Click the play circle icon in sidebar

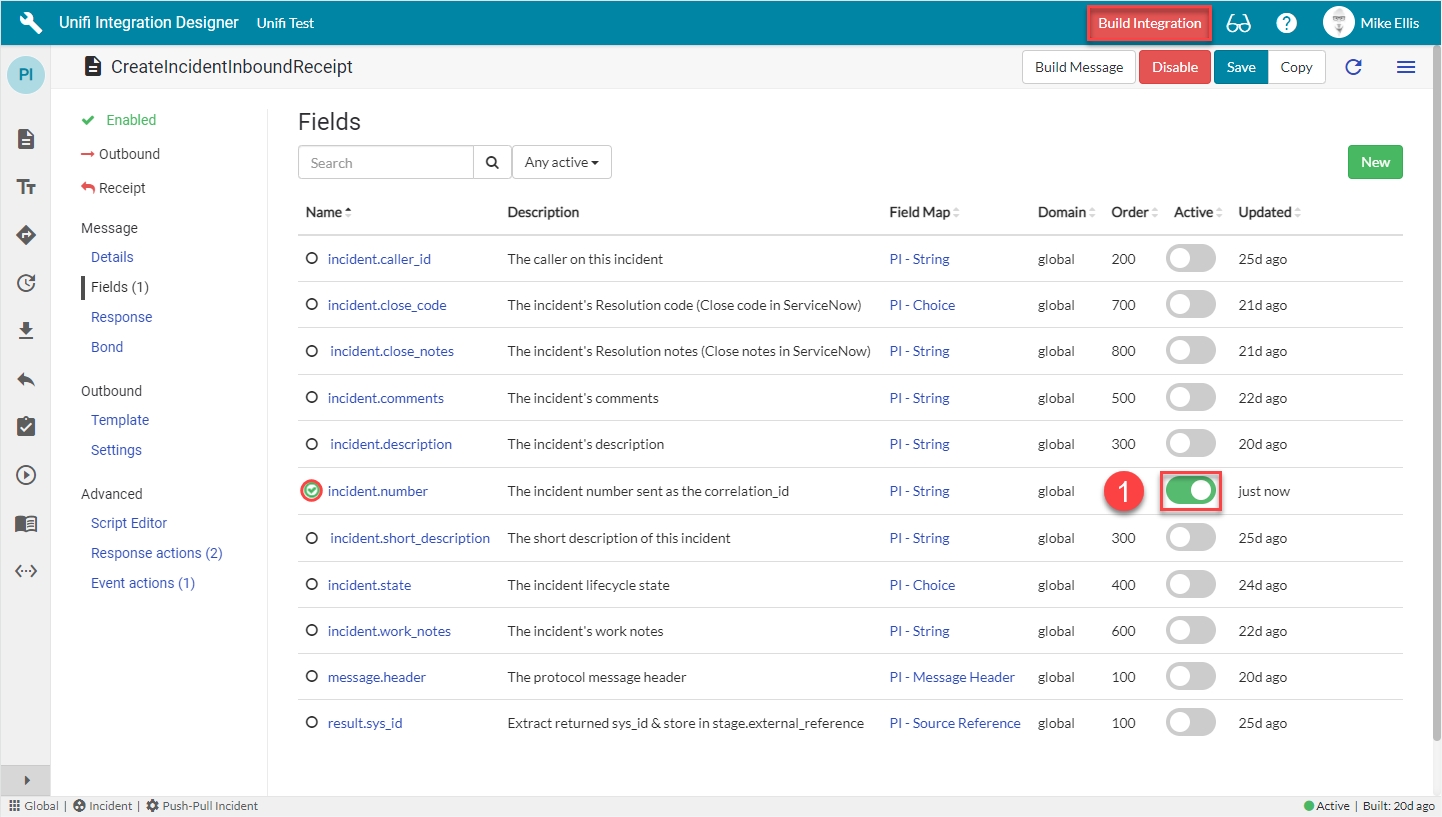(26, 475)
